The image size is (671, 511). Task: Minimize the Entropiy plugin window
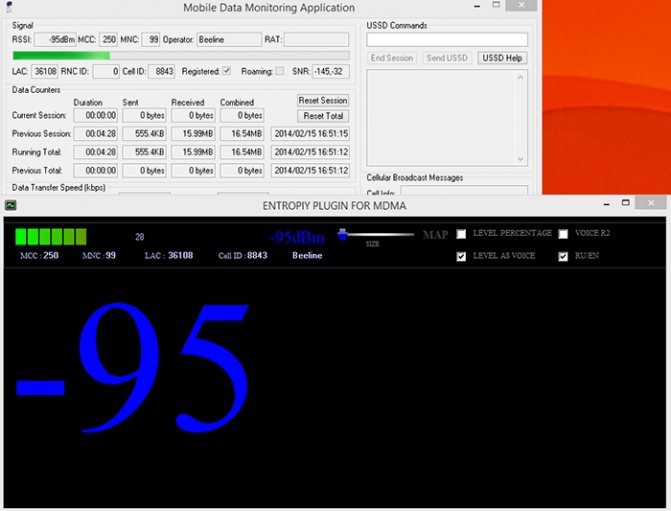[x=606, y=204]
